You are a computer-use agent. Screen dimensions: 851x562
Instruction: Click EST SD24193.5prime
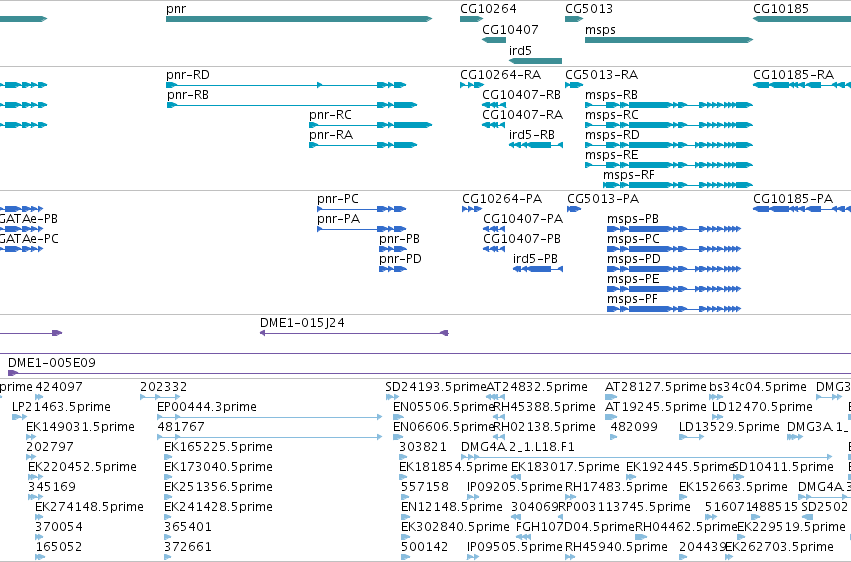pos(392,397)
